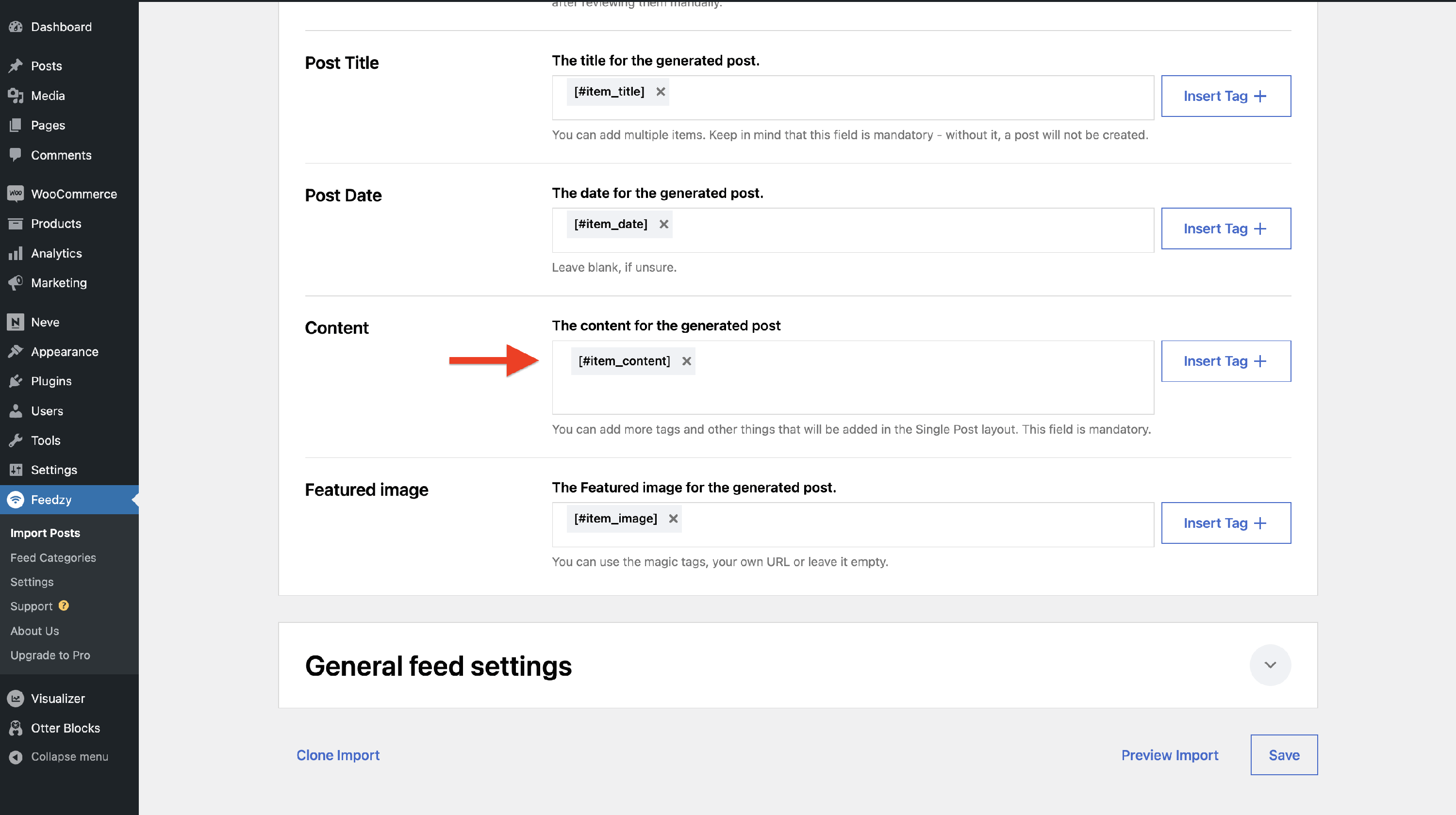1456x815 pixels.
Task: Delete the [#item_content] tag
Action: [x=686, y=361]
